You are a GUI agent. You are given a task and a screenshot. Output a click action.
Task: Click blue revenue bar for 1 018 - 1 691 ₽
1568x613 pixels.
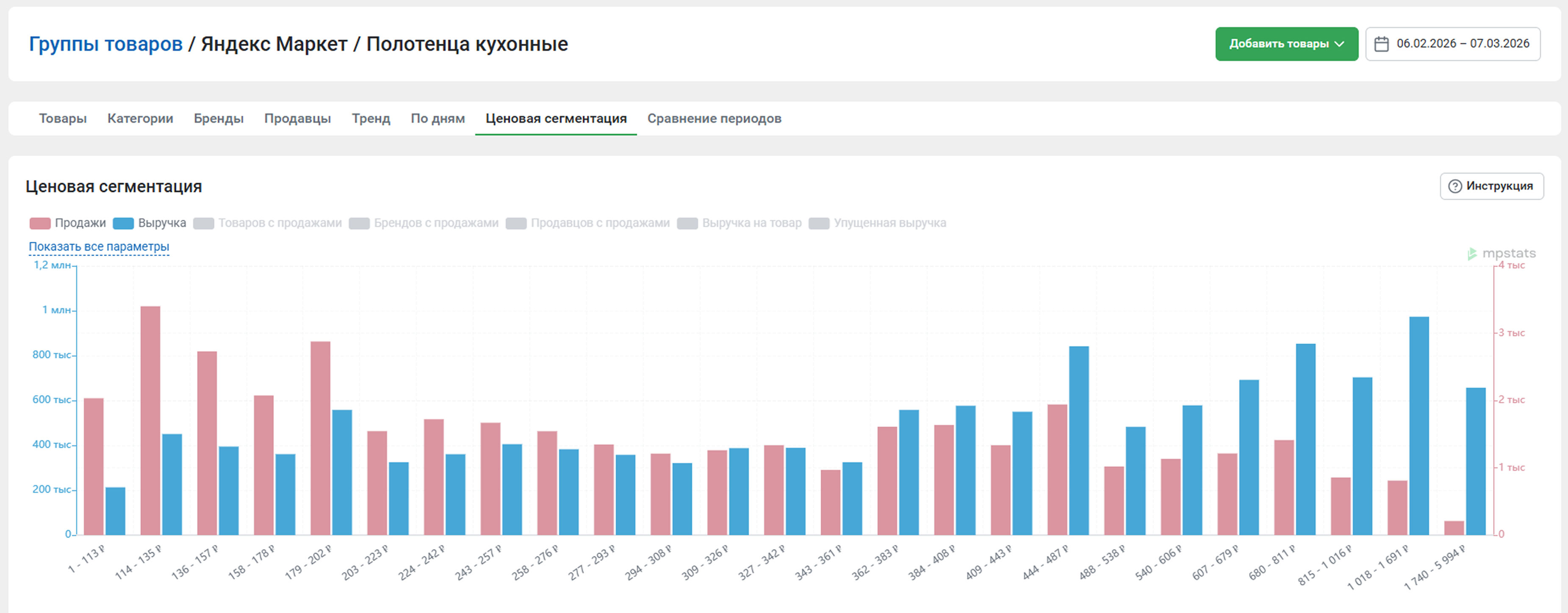coord(1418,426)
